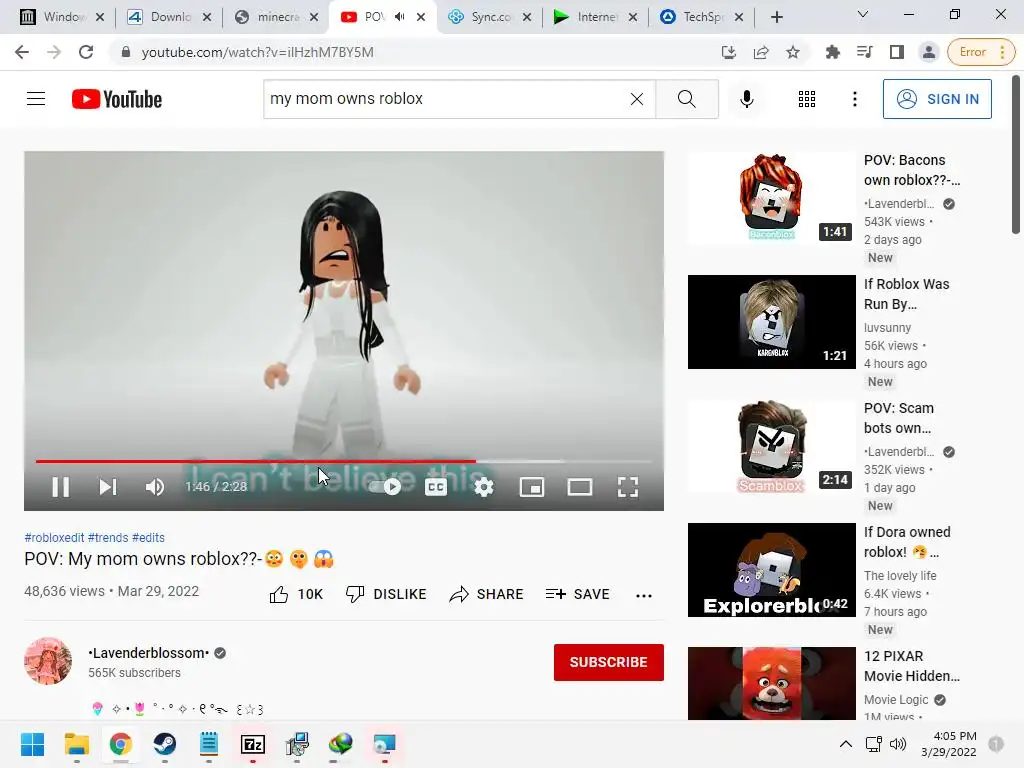Install app icon in address bar
This screenshot has height=768, width=1024.
(x=729, y=52)
